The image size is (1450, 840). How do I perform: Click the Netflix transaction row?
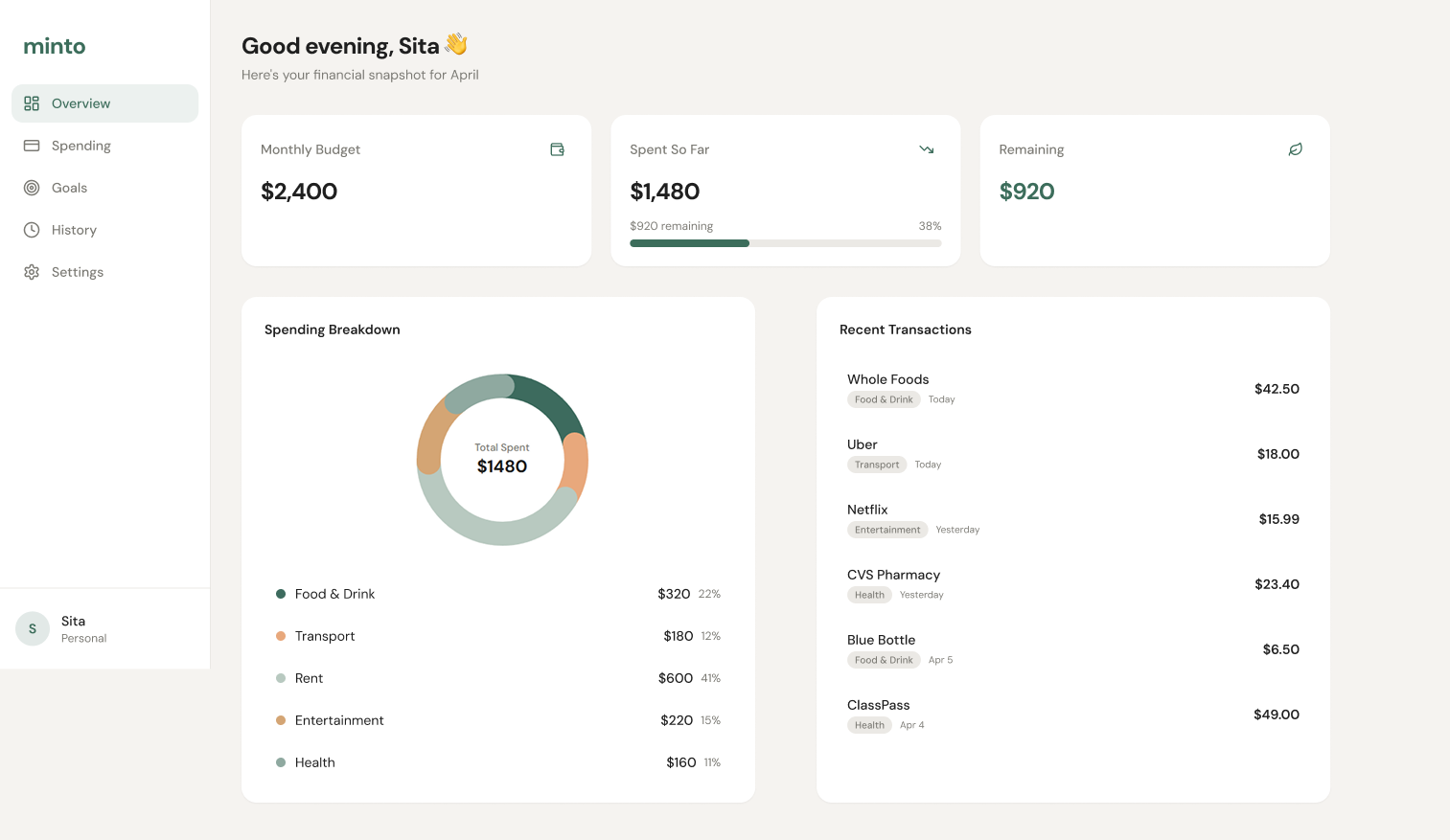tap(1073, 518)
